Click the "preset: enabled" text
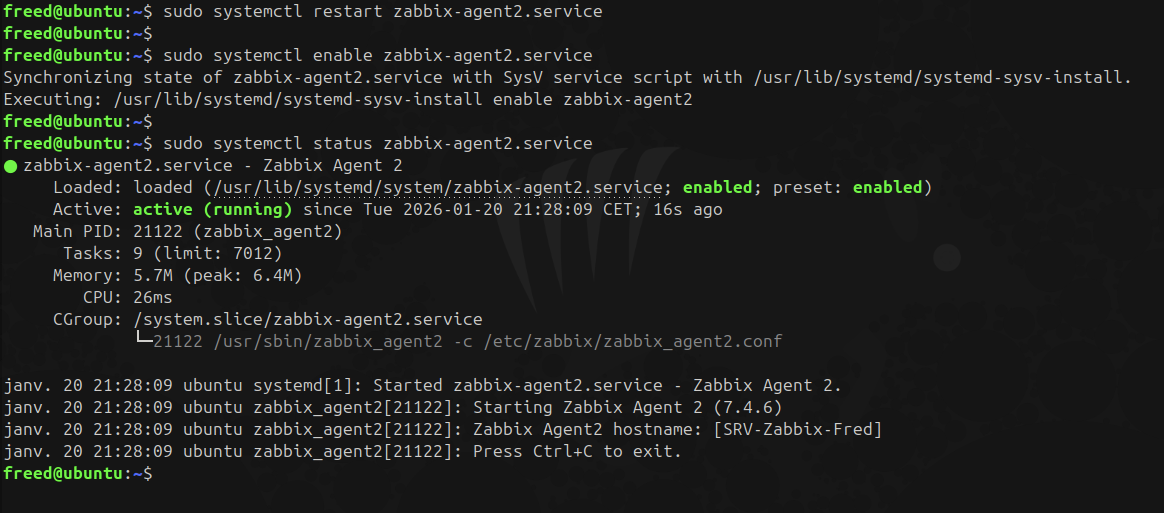Screen dimensions: 1164x513 (847, 187)
